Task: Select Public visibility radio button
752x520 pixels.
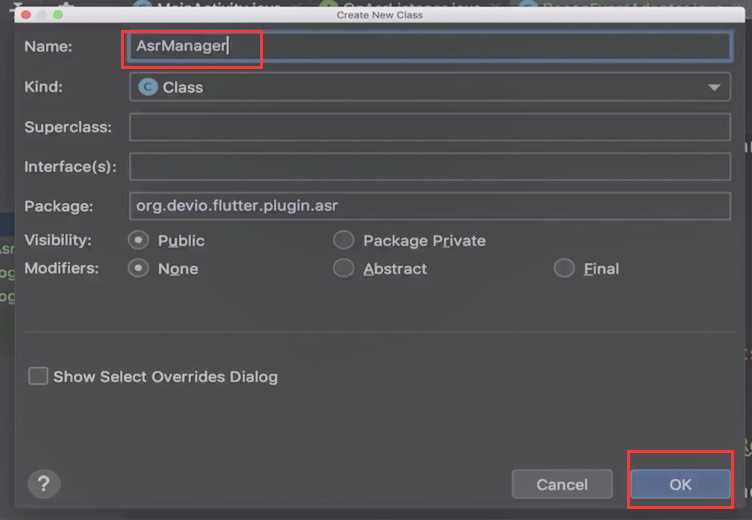Action: [139, 240]
